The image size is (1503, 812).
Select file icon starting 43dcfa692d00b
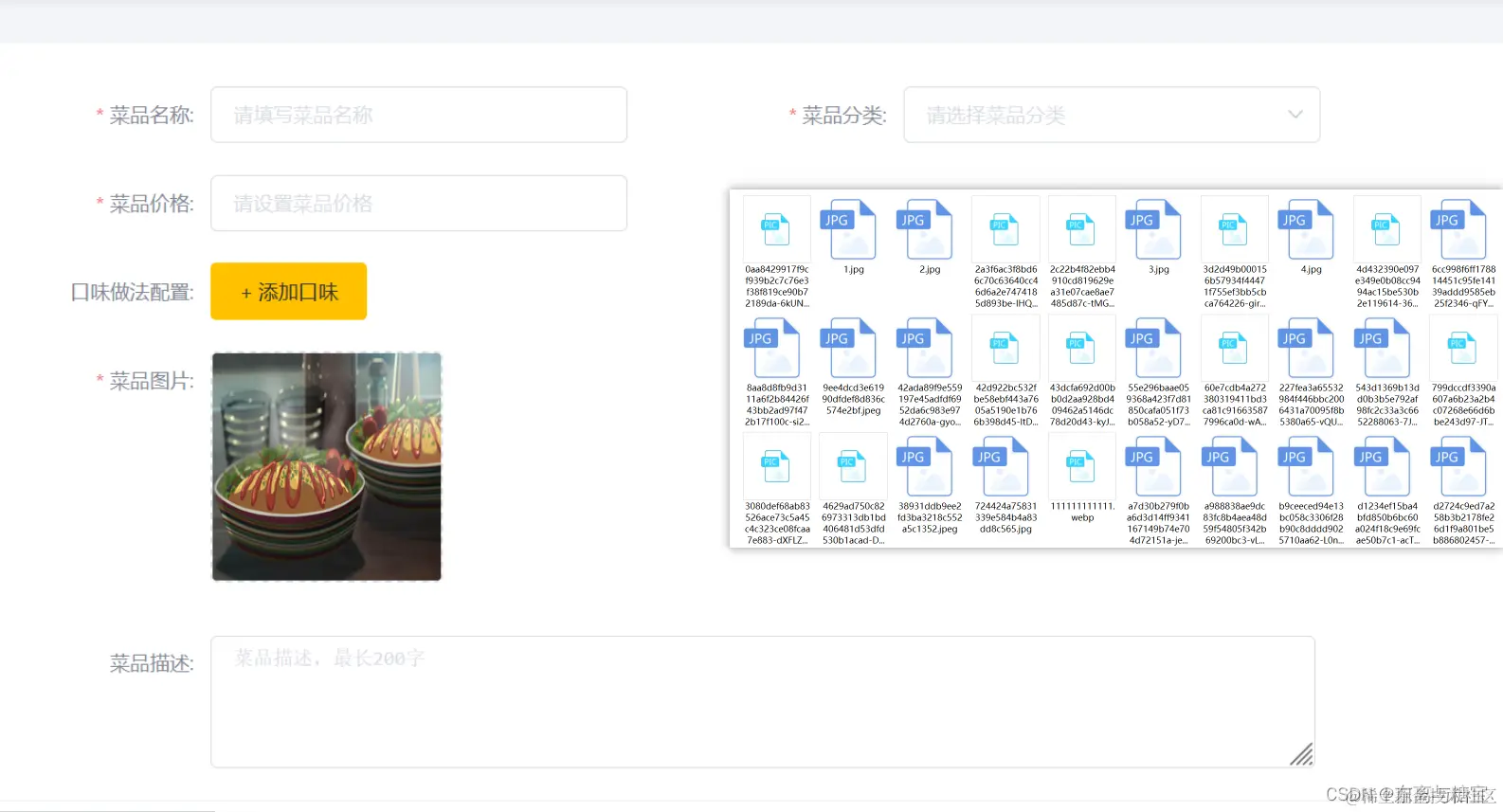[1082, 348]
